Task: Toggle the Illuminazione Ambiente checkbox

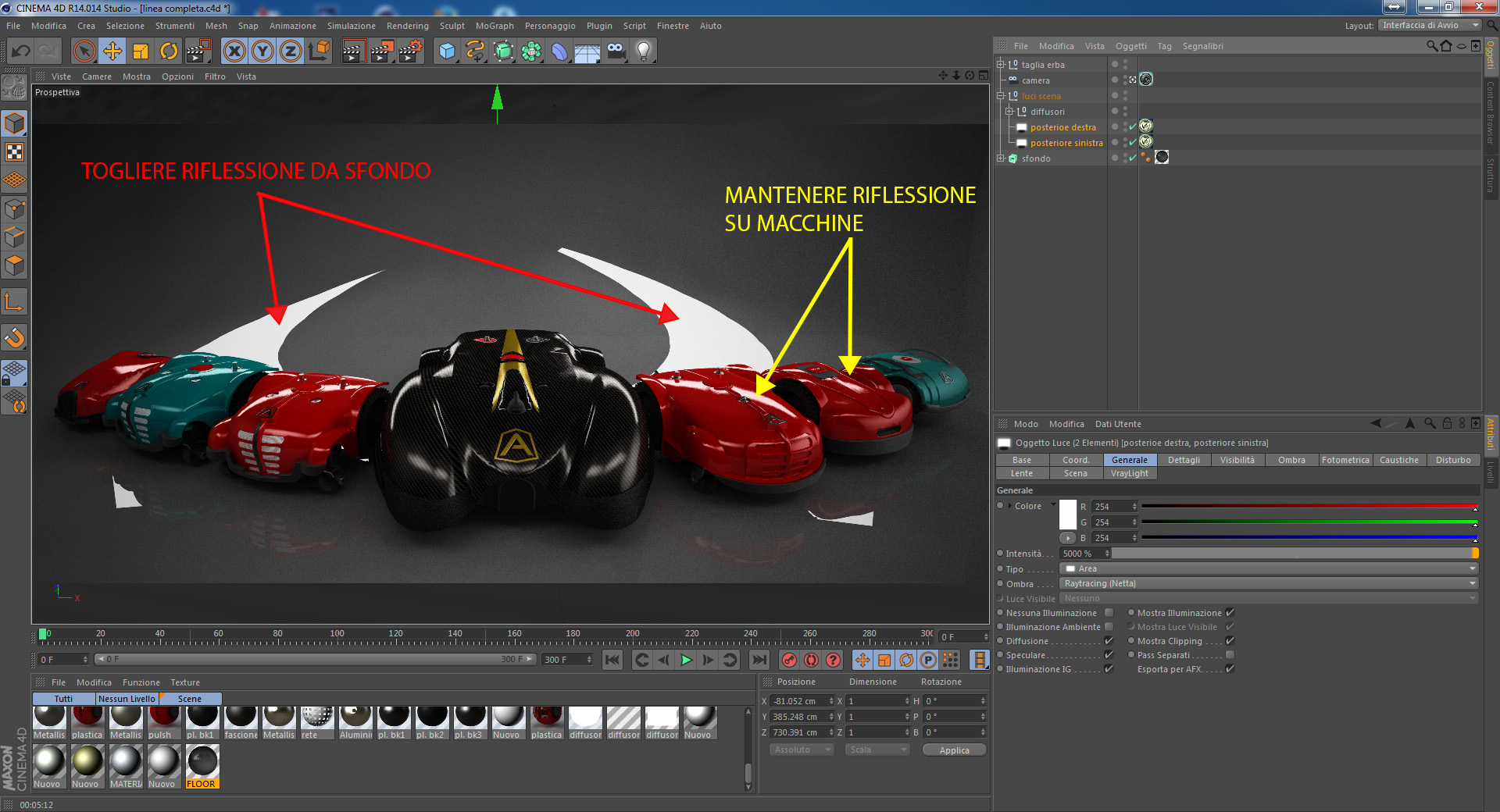Action: coord(1109,627)
